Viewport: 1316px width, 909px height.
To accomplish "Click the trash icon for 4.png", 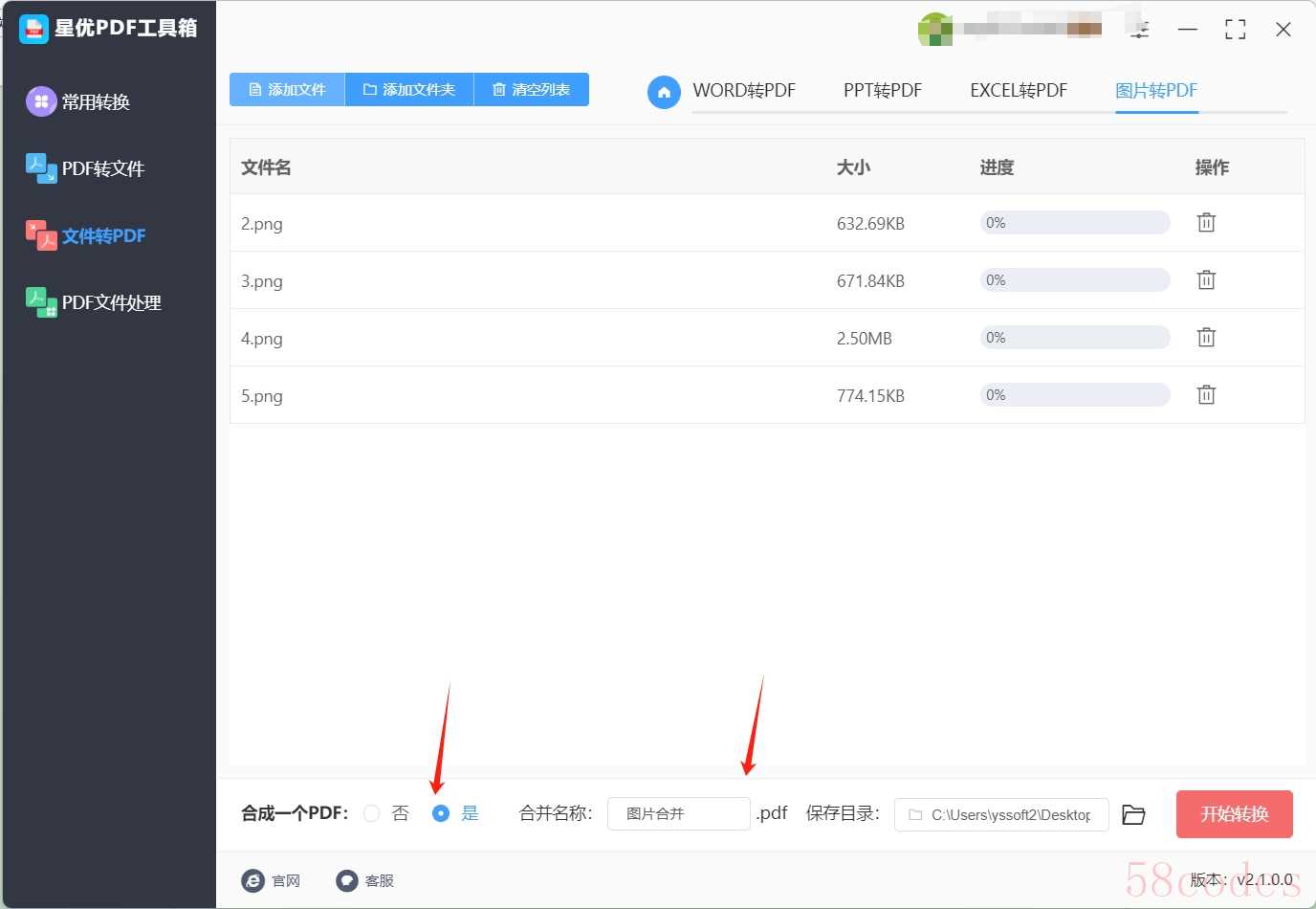I will pos(1206,338).
